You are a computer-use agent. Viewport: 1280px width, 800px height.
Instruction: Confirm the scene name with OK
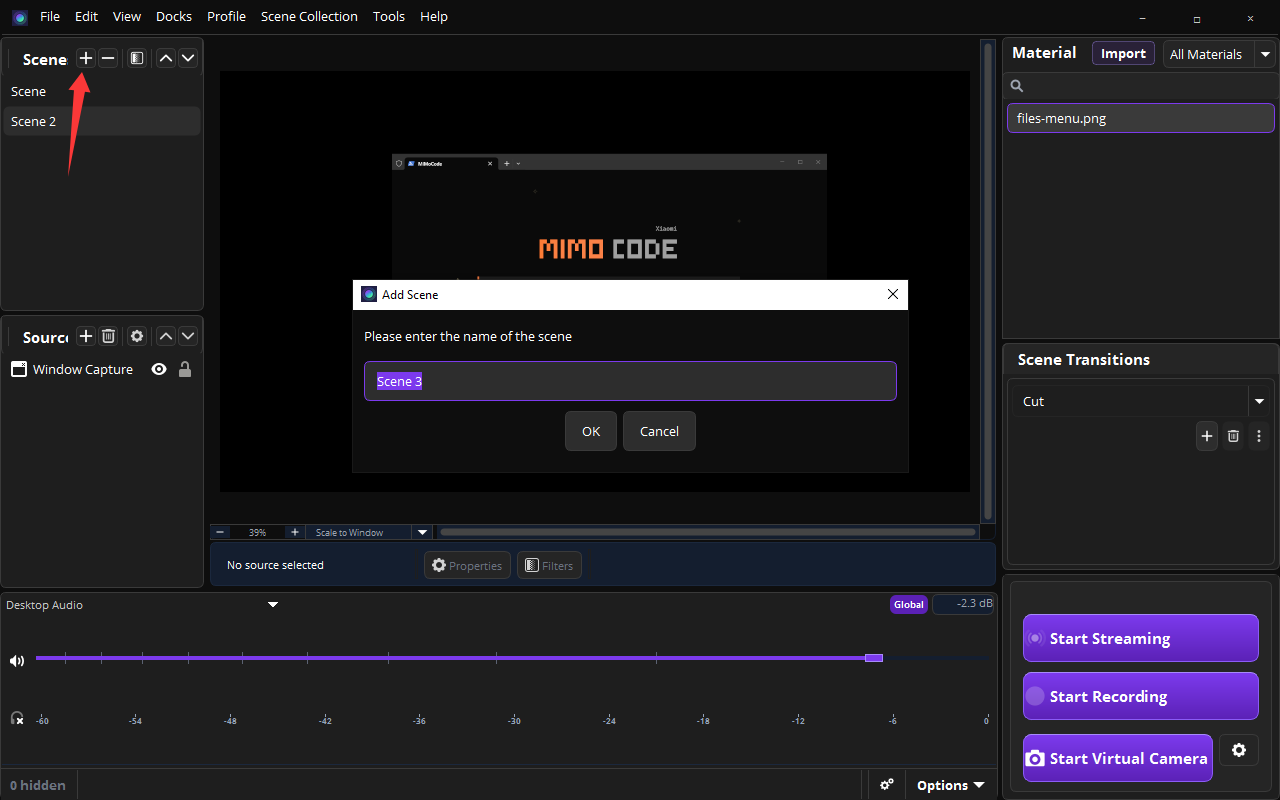tap(591, 431)
